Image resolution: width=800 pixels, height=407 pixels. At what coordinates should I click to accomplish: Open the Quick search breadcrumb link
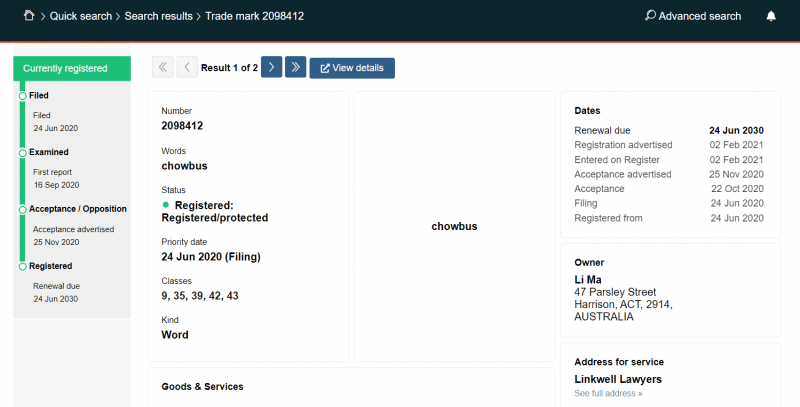pyautogui.click(x=81, y=16)
